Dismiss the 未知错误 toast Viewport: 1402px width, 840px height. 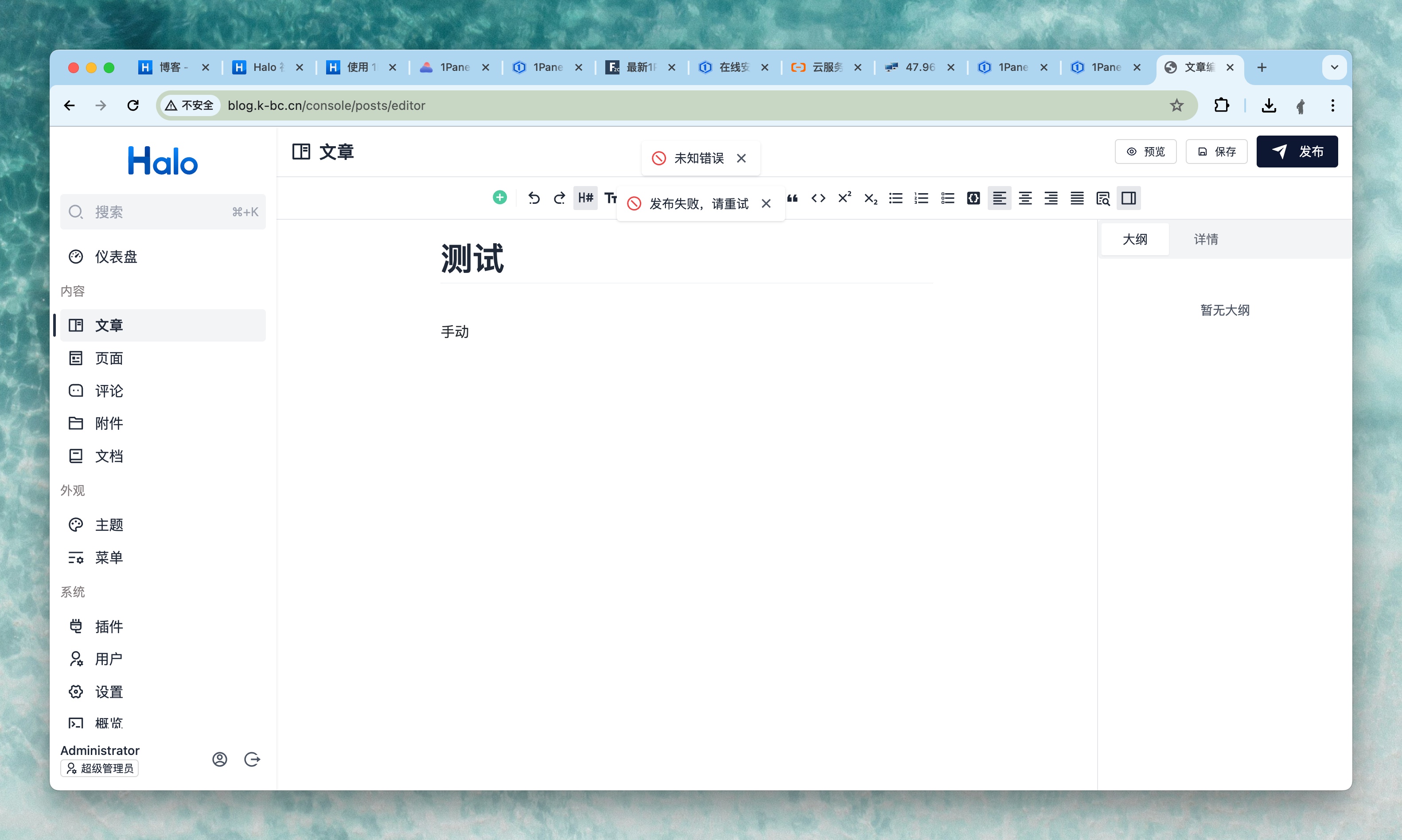click(741, 159)
